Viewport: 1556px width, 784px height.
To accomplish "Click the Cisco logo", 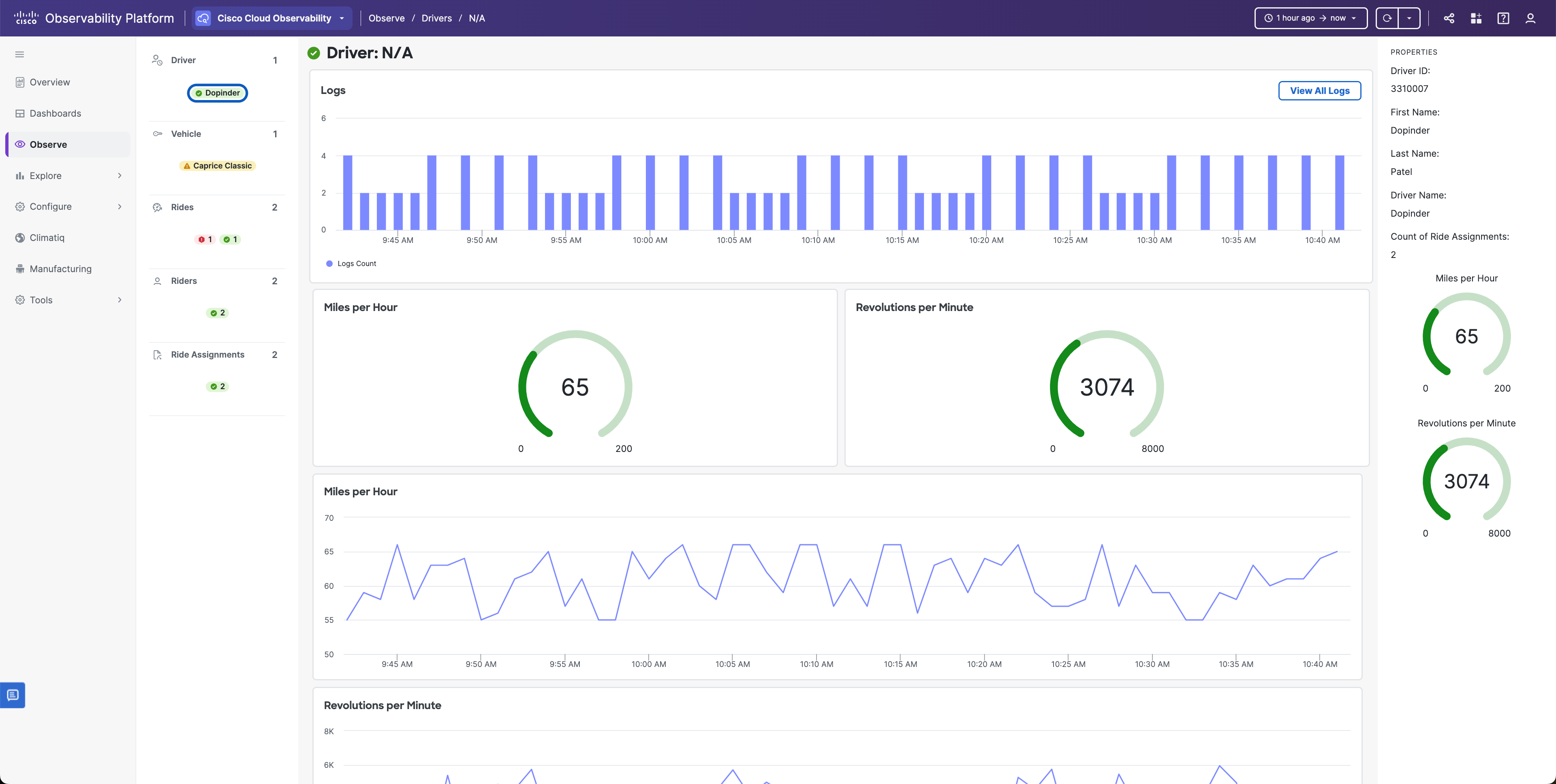I will (x=26, y=18).
